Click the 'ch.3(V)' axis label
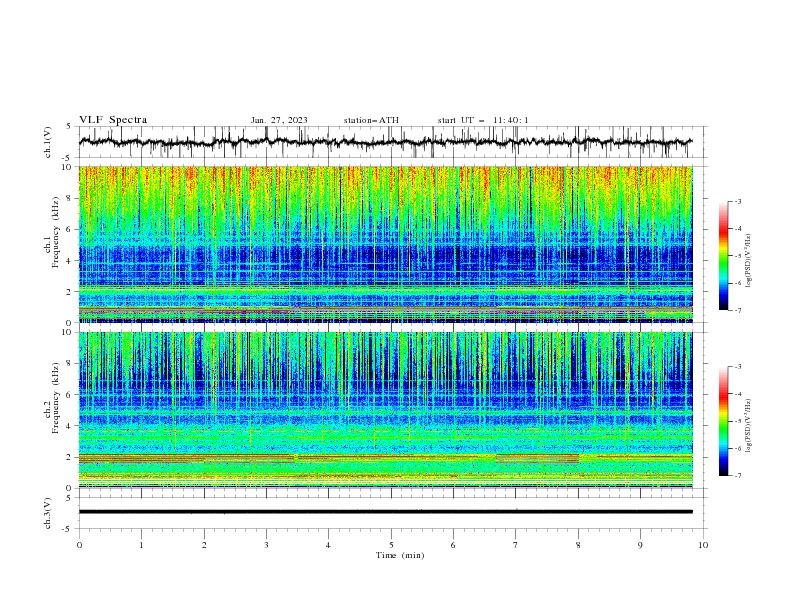 48,513
